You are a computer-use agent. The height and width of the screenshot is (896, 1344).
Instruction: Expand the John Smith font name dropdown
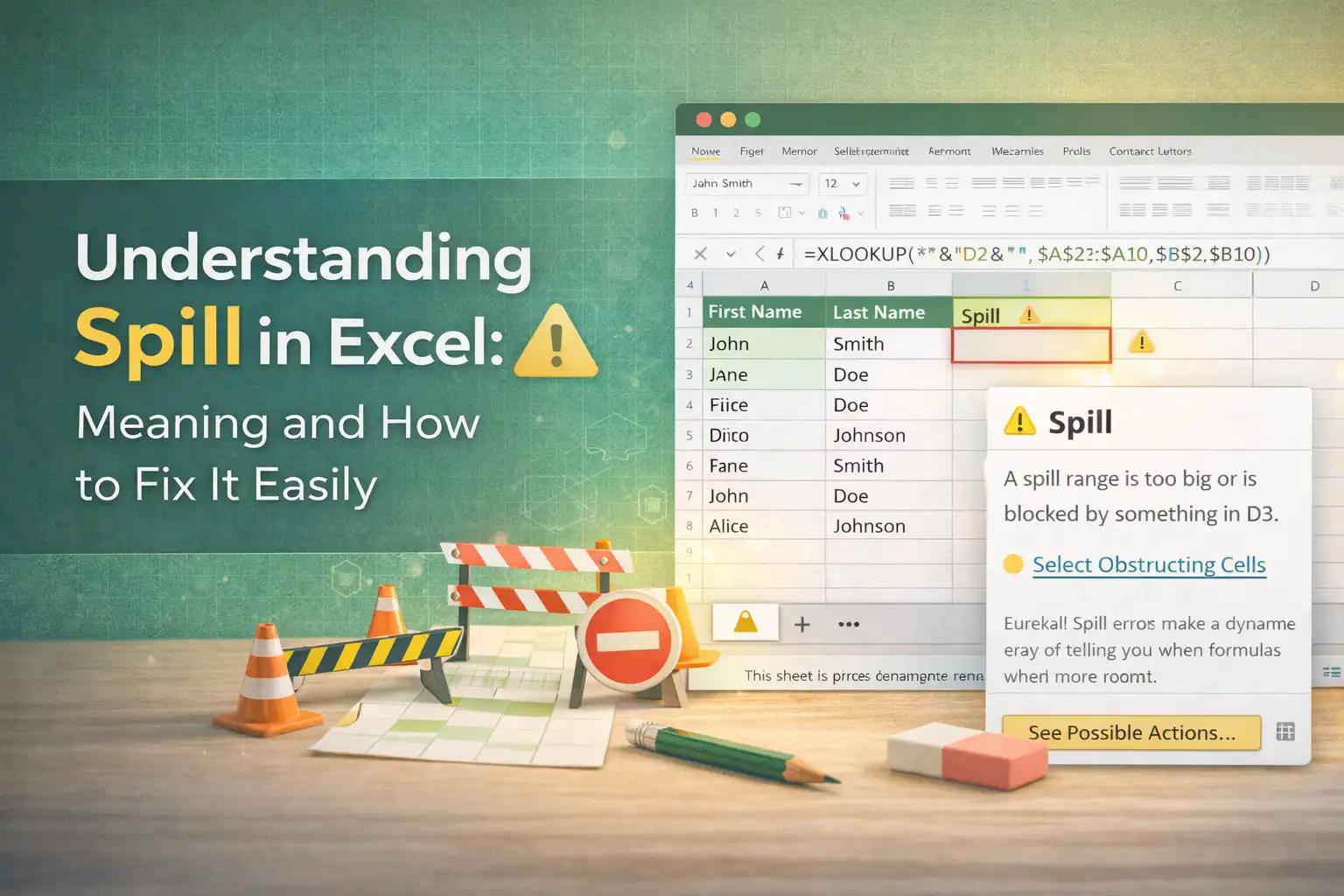click(x=797, y=184)
